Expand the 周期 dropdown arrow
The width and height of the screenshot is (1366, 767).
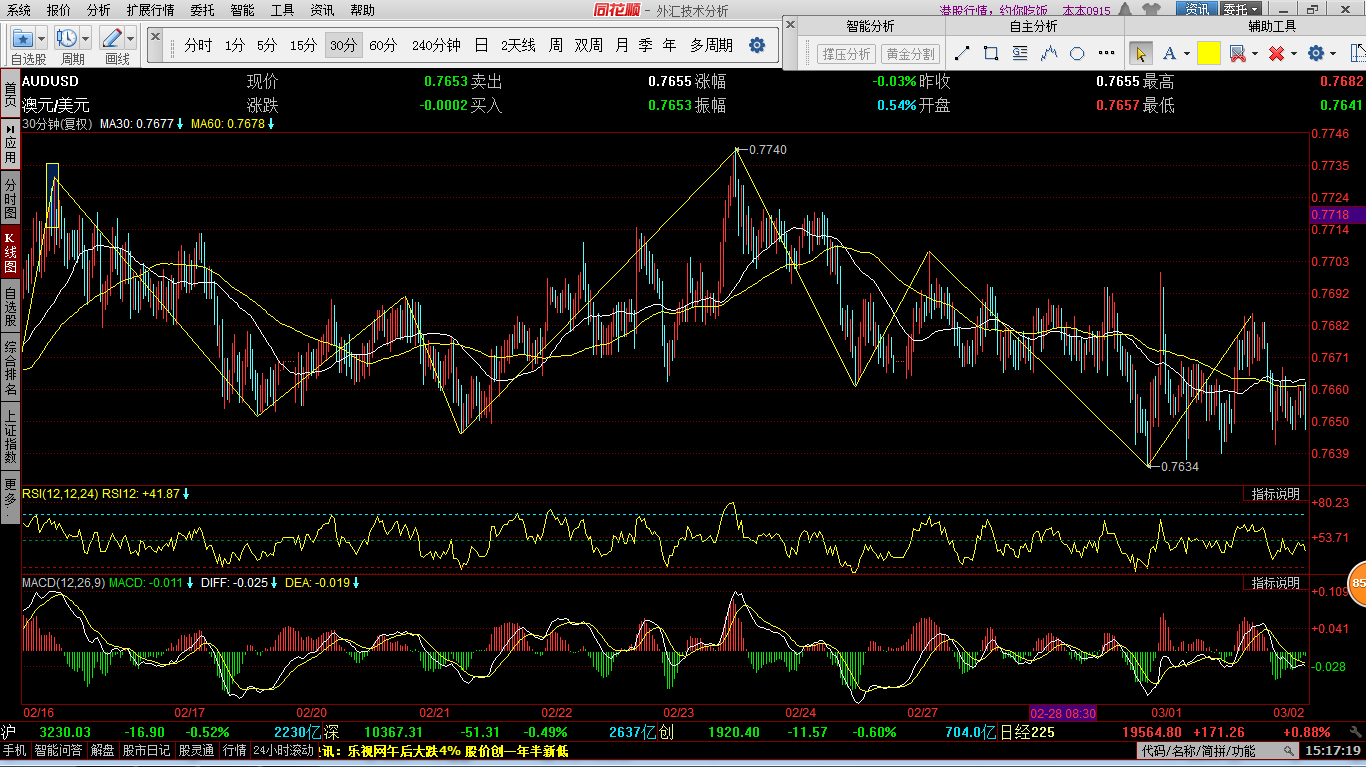86,39
